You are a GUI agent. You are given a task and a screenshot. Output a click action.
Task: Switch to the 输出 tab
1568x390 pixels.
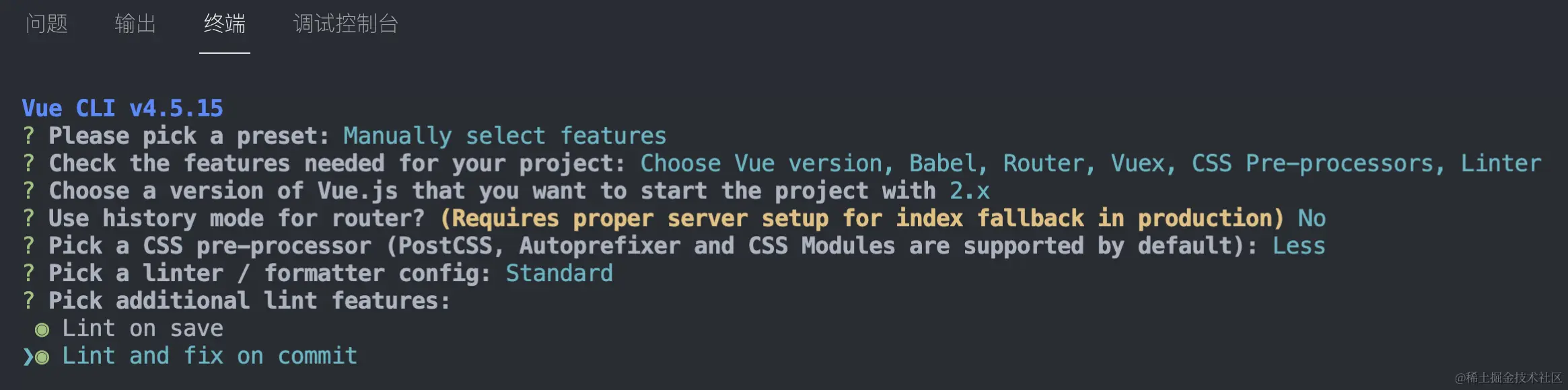(135, 24)
